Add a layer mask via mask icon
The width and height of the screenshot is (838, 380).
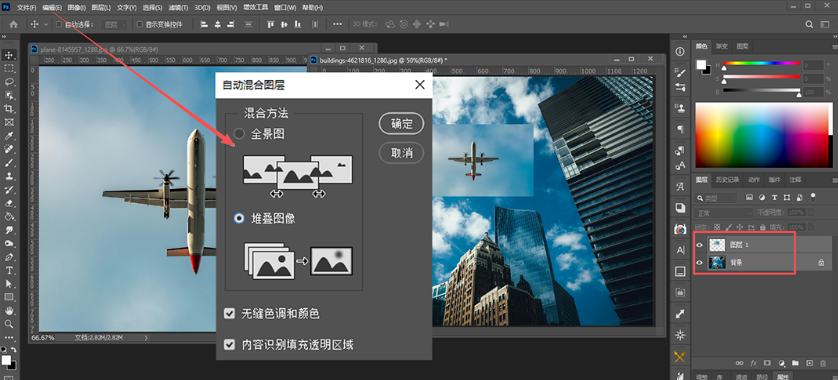pos(767,363)
